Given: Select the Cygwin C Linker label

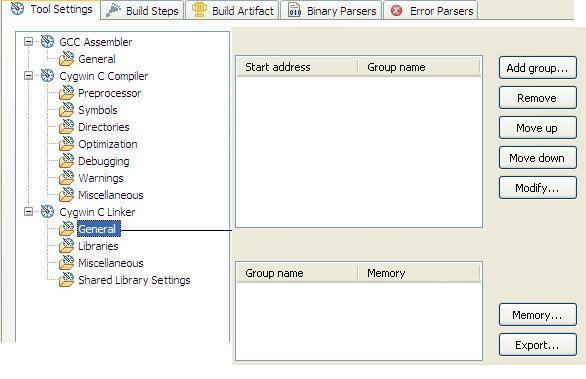Looking at the screenshot, I should tap(97, 212).
